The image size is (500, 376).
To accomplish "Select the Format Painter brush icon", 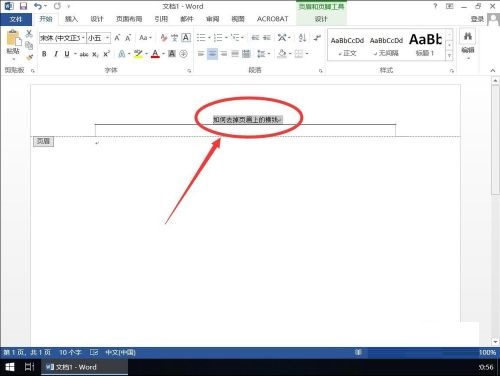I will click(x=30, y=57).
